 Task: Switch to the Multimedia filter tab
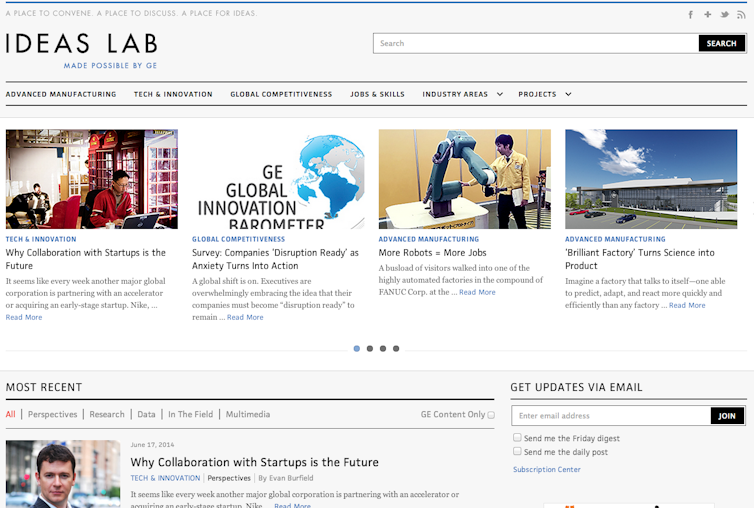point(248,414)
